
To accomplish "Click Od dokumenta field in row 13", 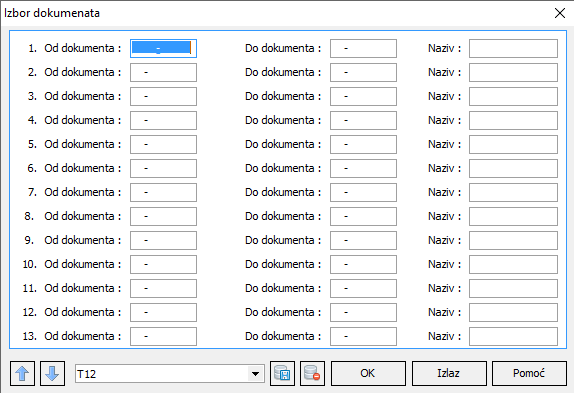I will [163, 336].
